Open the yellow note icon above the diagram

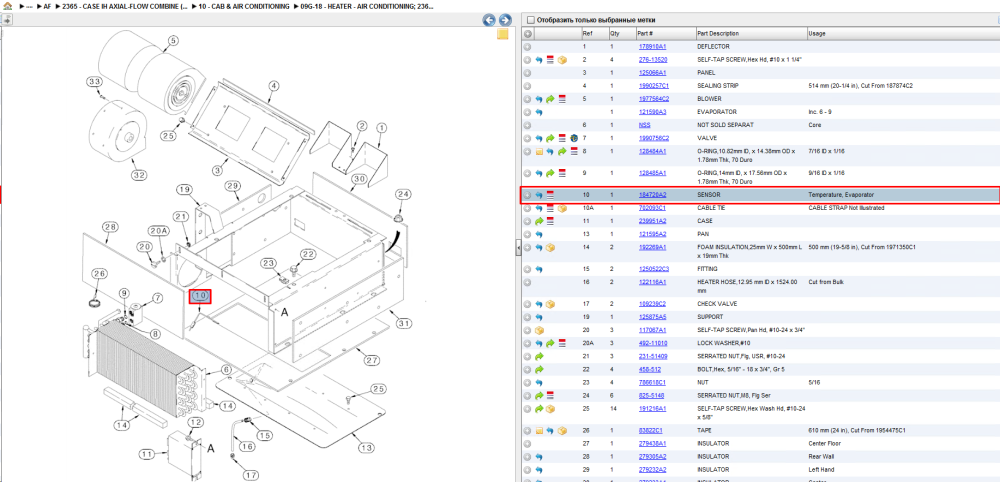click(503, 34)
